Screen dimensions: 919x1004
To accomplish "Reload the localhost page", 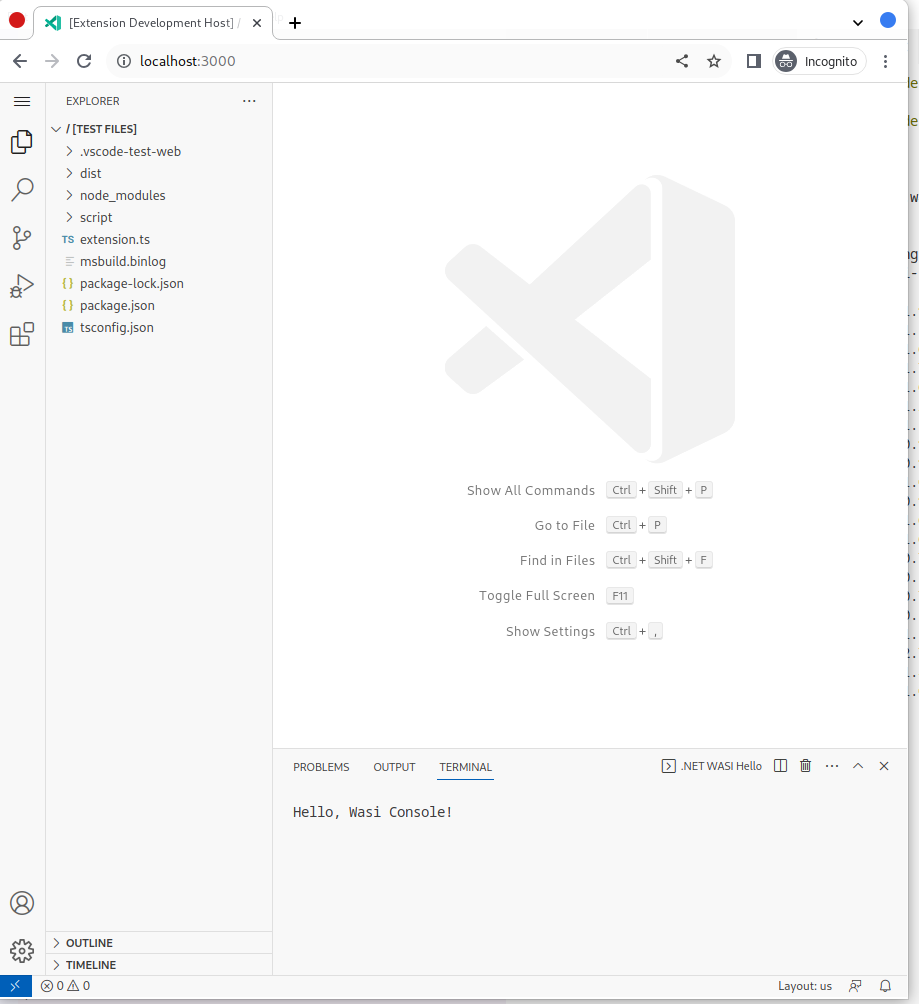I will coord(84,61).
